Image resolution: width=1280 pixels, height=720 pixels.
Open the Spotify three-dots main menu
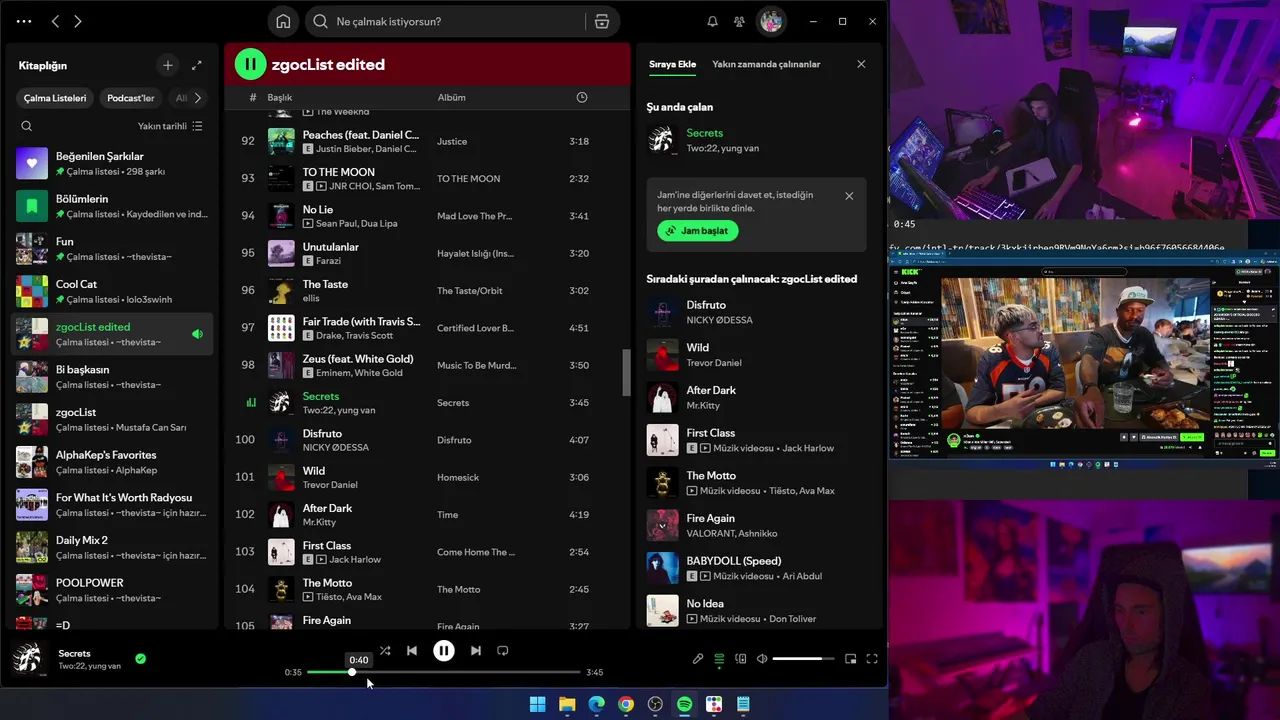(x=24, y=21)
